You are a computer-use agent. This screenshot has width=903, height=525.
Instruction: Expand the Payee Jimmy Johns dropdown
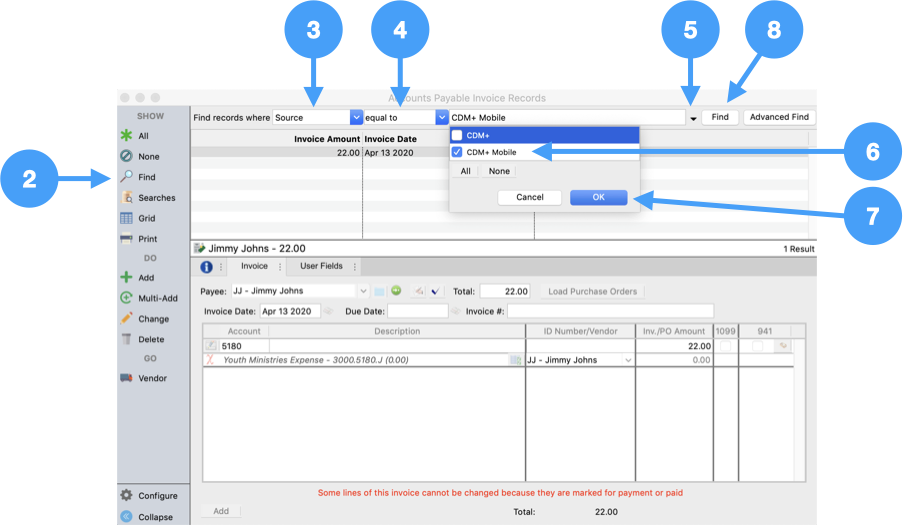[362, 291]
